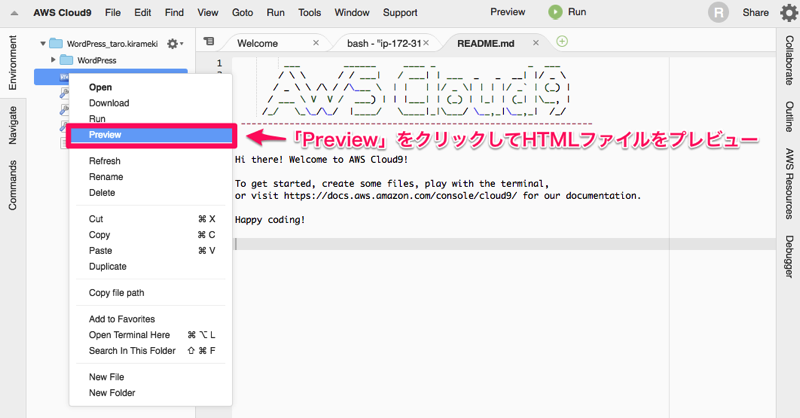This screenshot has width=800, height=418.
Task: Close the Welcome tab
Action: click(x=317, y=43)
